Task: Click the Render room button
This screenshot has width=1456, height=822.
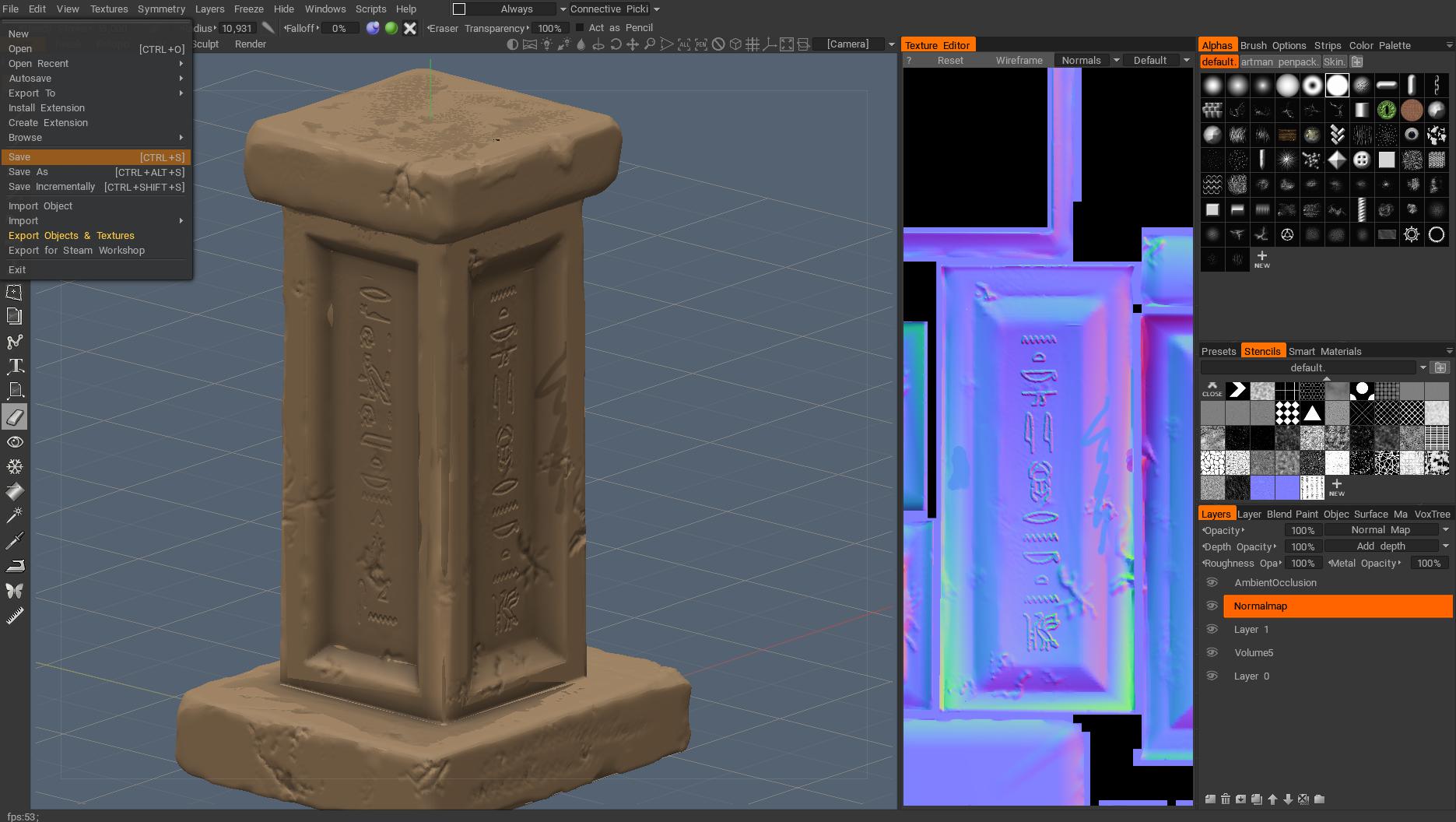Action: coord(251,44)
